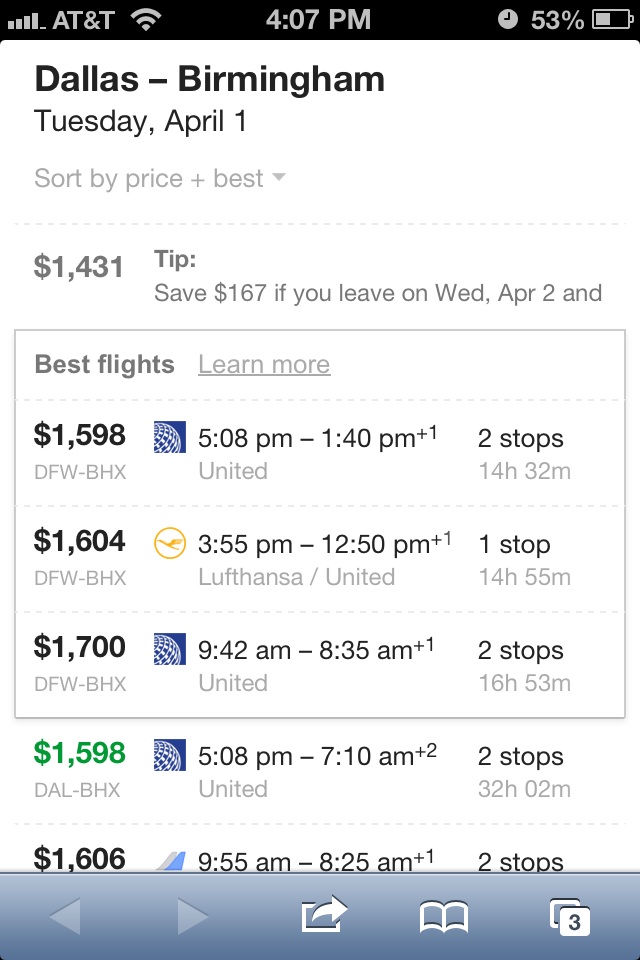Open the 'Sort by price + best' dropdown
The height and width of the screenshot is (960, 640).
click(150, 179)
